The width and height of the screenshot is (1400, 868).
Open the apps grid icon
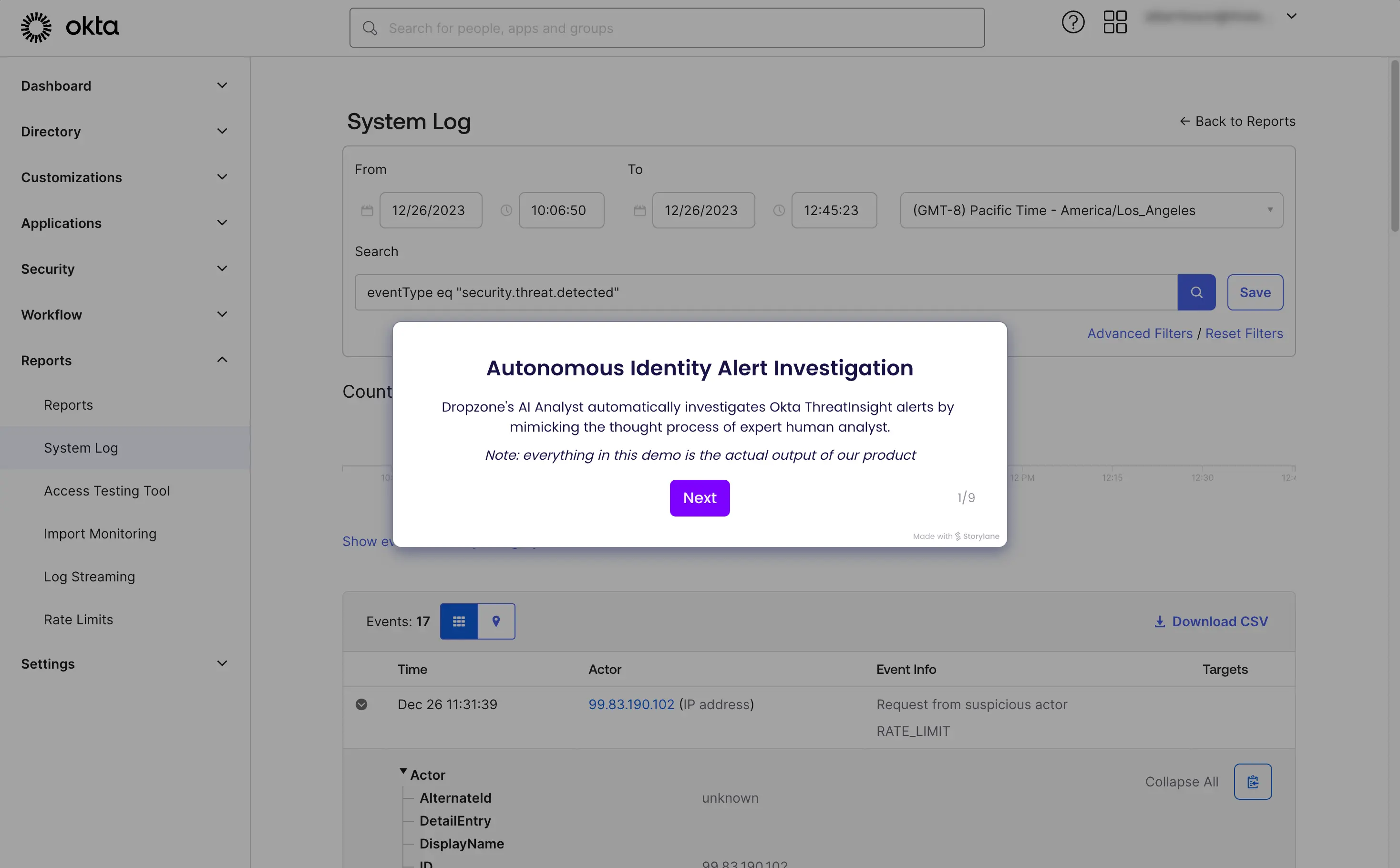tap(1115, 22)
